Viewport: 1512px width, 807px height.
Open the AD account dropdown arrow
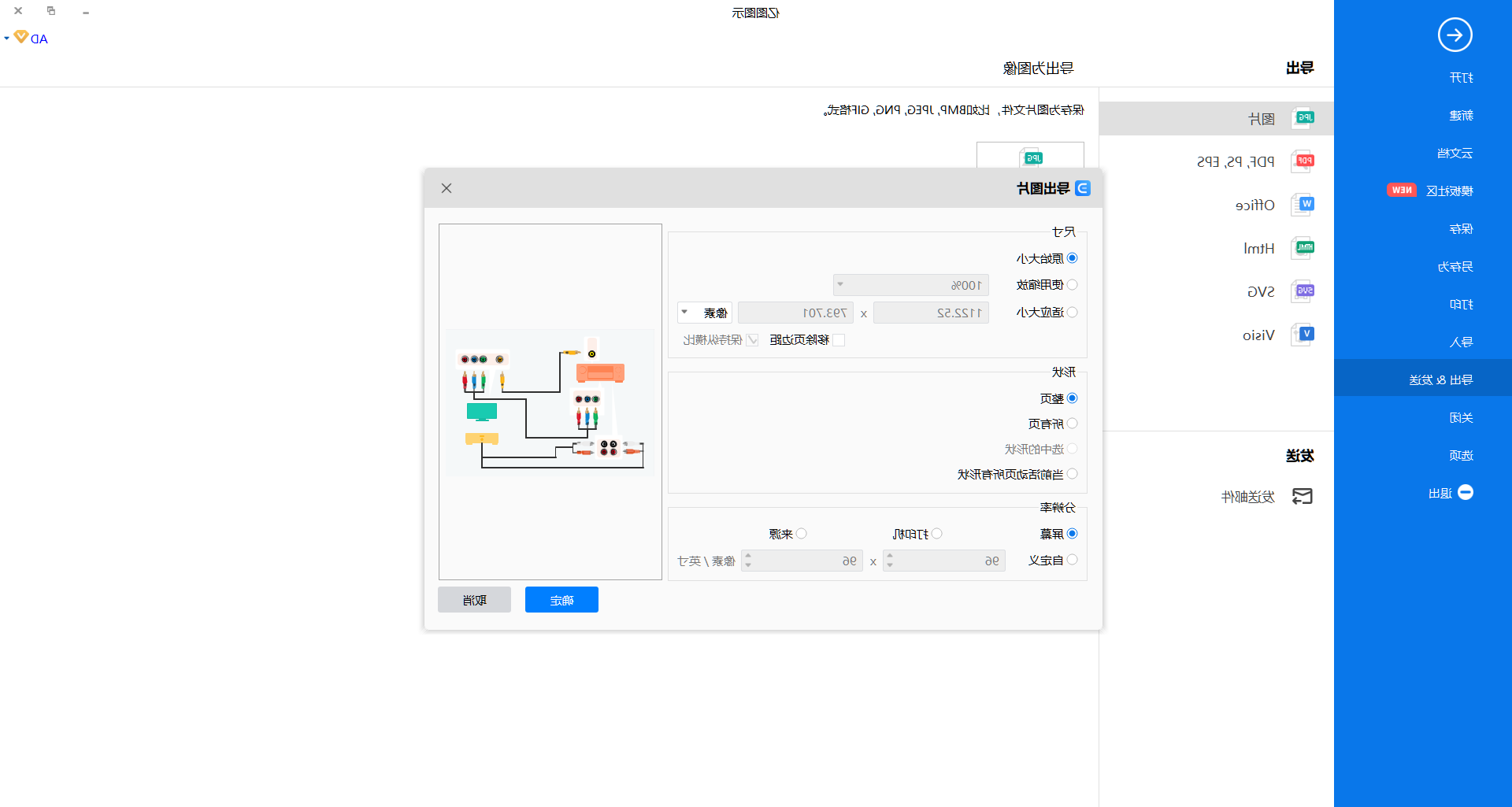click(7, 38)
